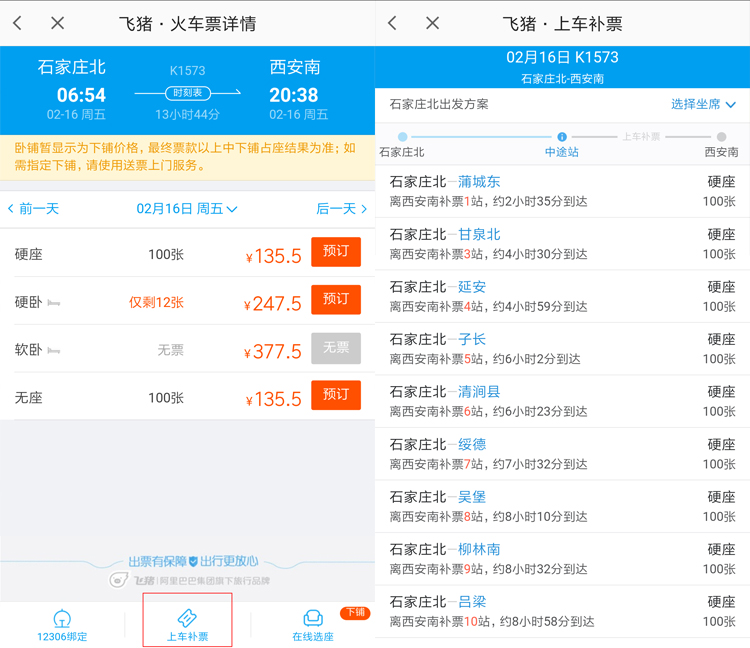Book 硬卧 ticket at ¥247.5
The height and width of the screenshot is (648, 750).
pyautogui.click(x=336, y=300)
